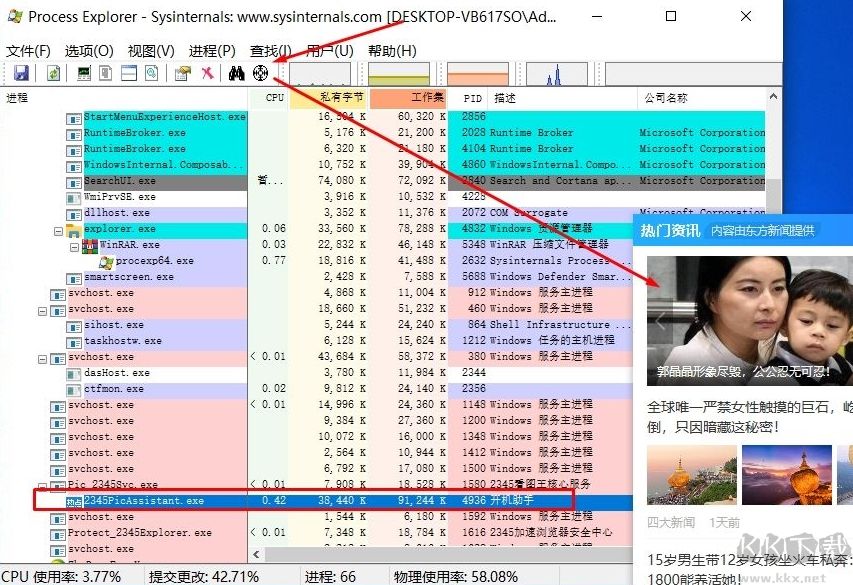853x585 pixels.
Task: Click the blue I/O activity mini graph
Action: (x=557, y=74)
